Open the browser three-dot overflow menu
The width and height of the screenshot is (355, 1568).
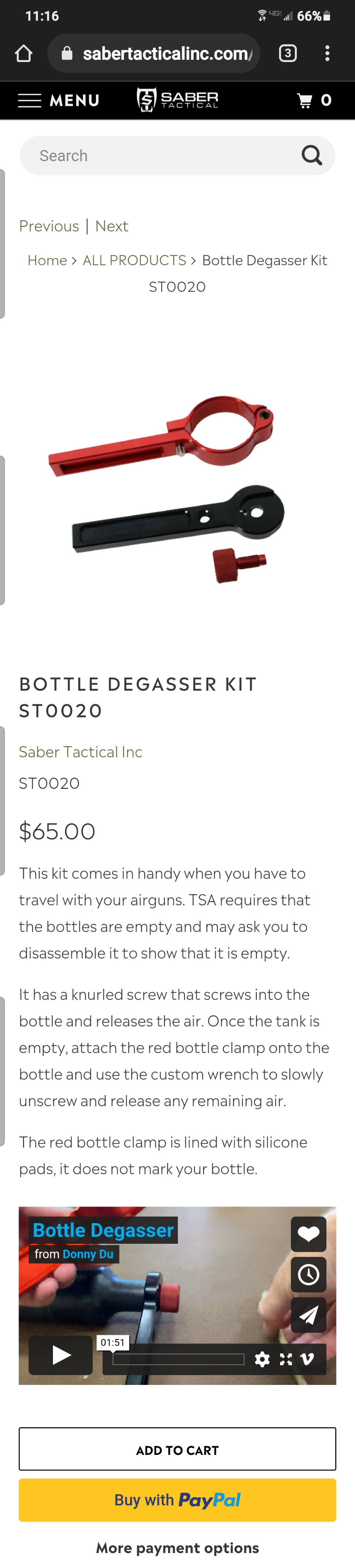(x=328, y=54)
